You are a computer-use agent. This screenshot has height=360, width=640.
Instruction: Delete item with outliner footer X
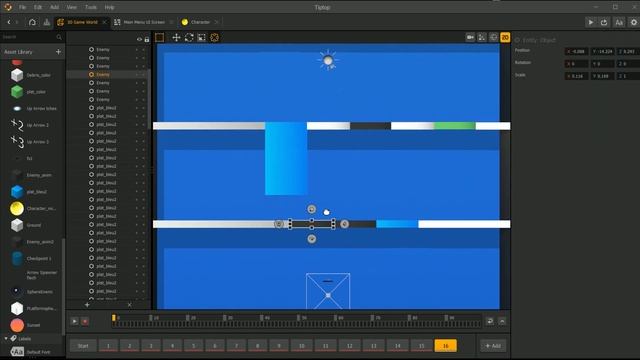pyautogui.click(x=129, y=304)
